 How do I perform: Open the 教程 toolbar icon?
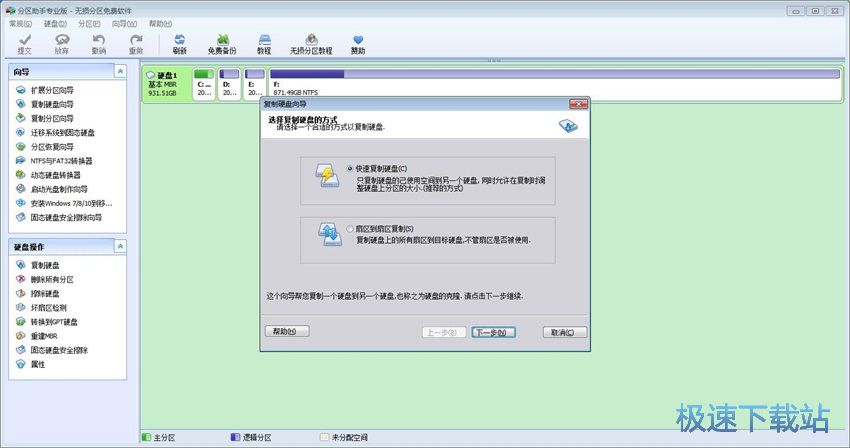pos(264,44)
